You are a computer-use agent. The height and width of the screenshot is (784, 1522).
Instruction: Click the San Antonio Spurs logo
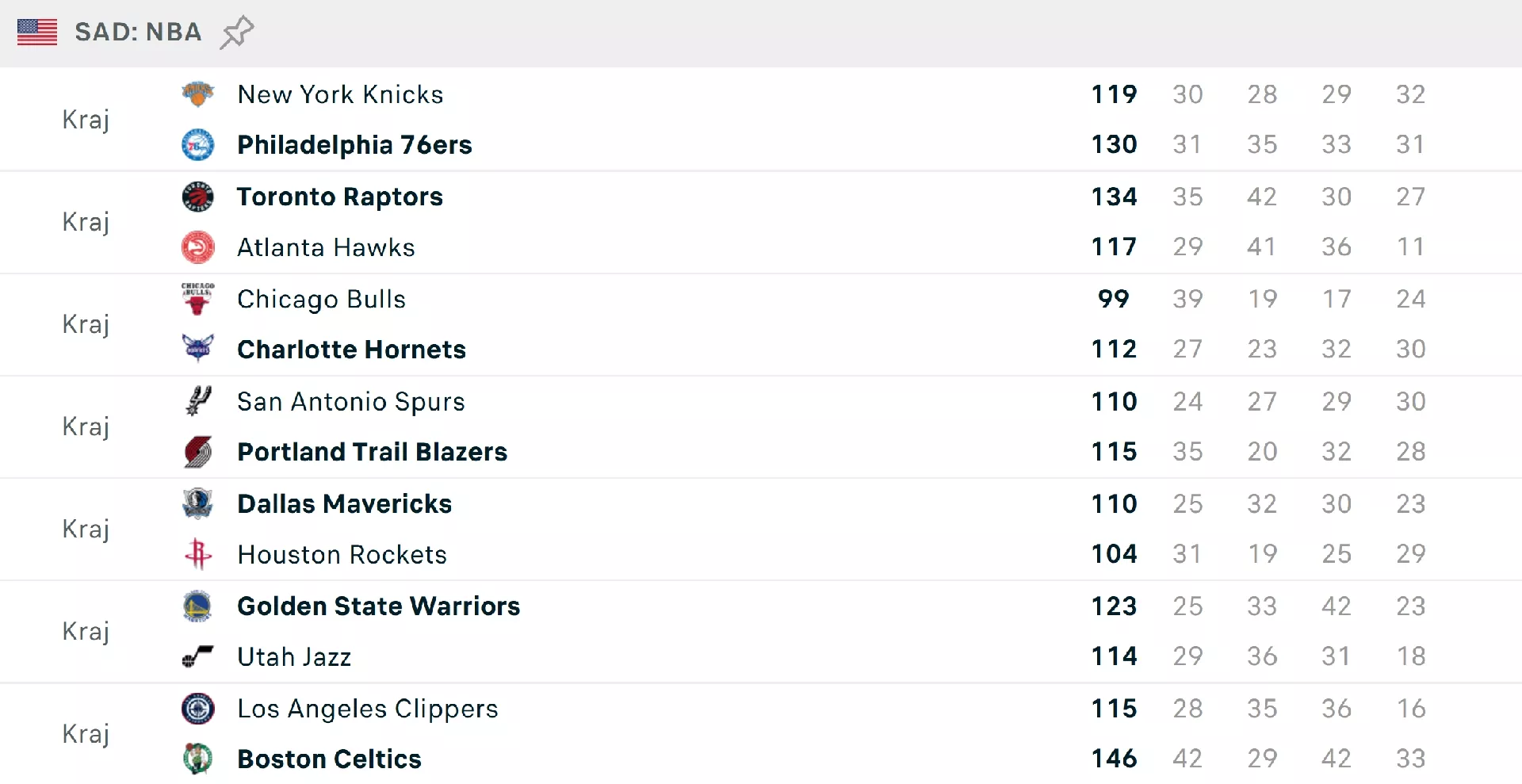point(197,401)
